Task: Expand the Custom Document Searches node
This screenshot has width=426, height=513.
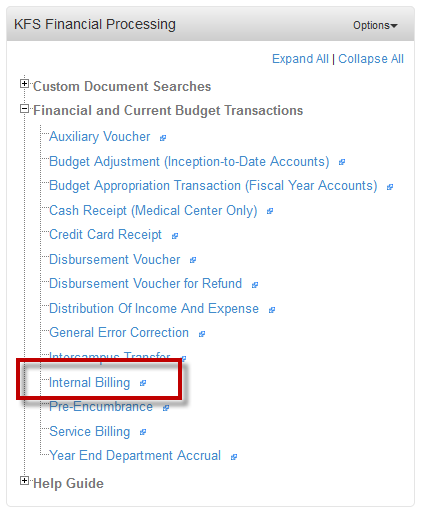Action: tap(24, 84)
